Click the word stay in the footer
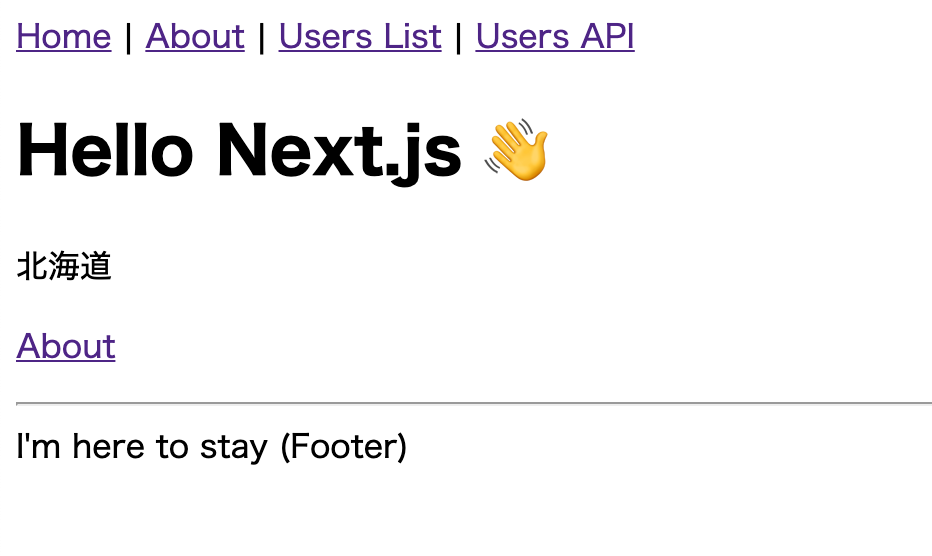 point(234,448)
